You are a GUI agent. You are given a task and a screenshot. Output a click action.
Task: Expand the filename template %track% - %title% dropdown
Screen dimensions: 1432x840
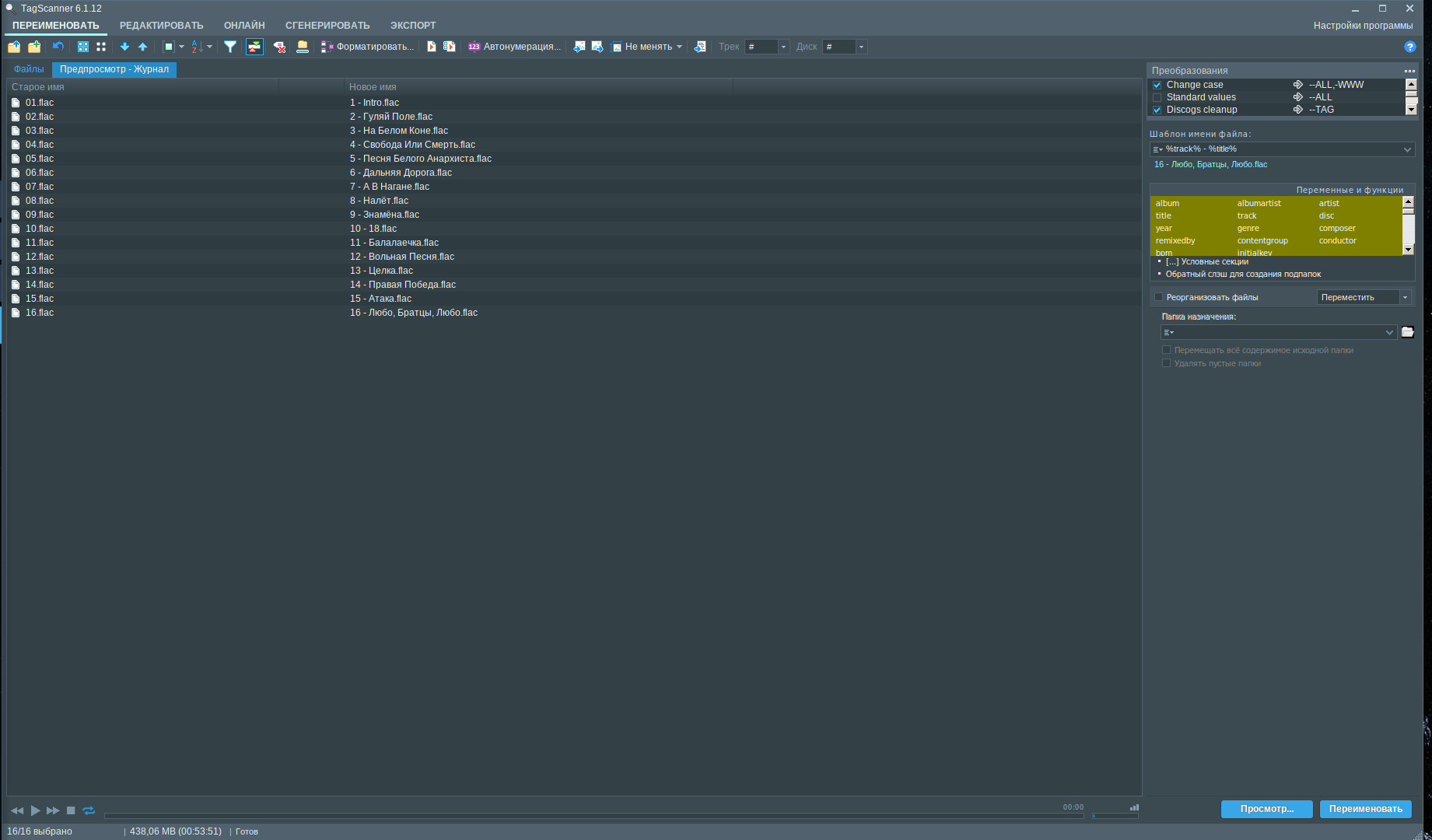(x=1407, y=149)
